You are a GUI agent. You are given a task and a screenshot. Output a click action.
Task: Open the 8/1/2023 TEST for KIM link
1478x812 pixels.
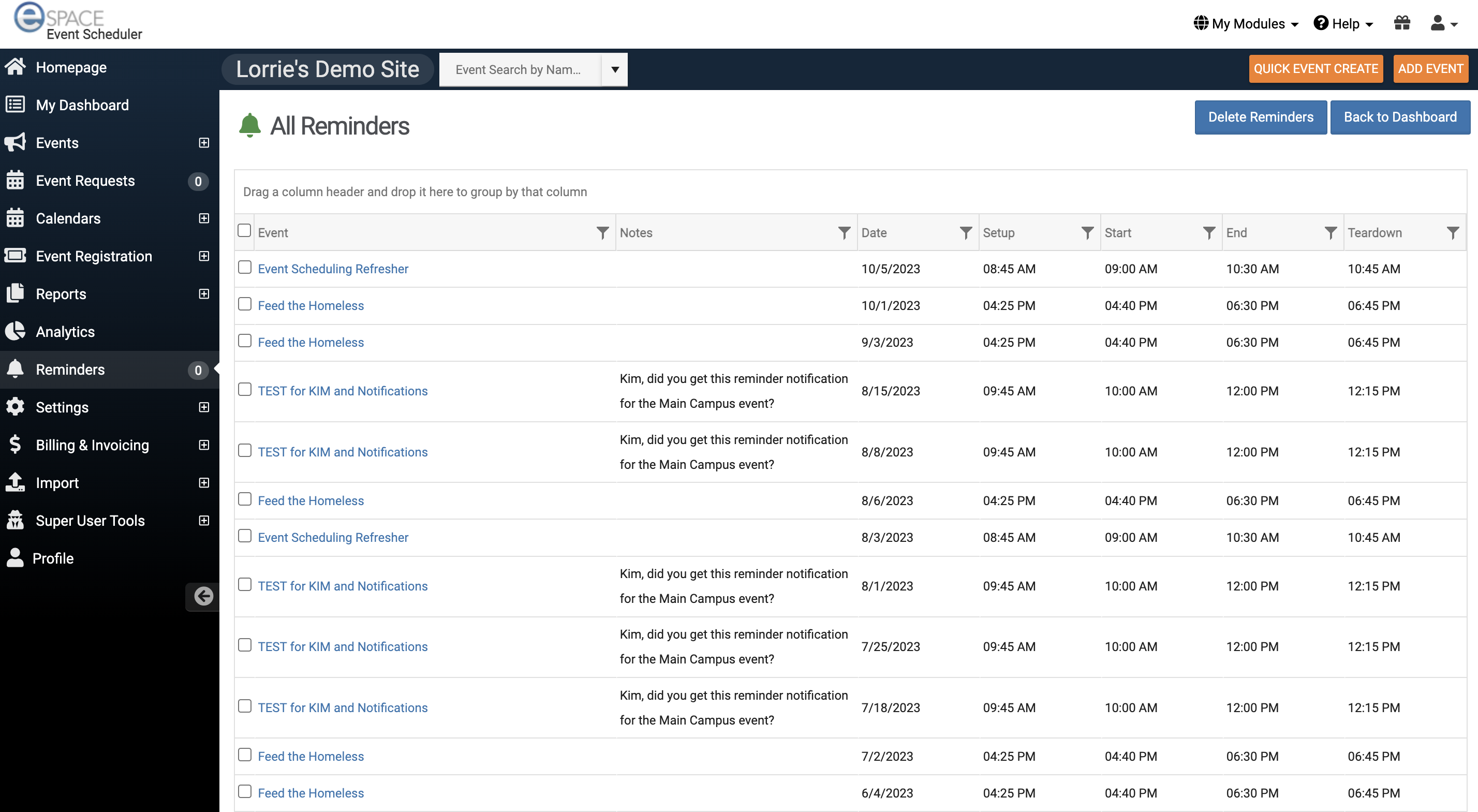pyautogui.click(x=343, y=586)
